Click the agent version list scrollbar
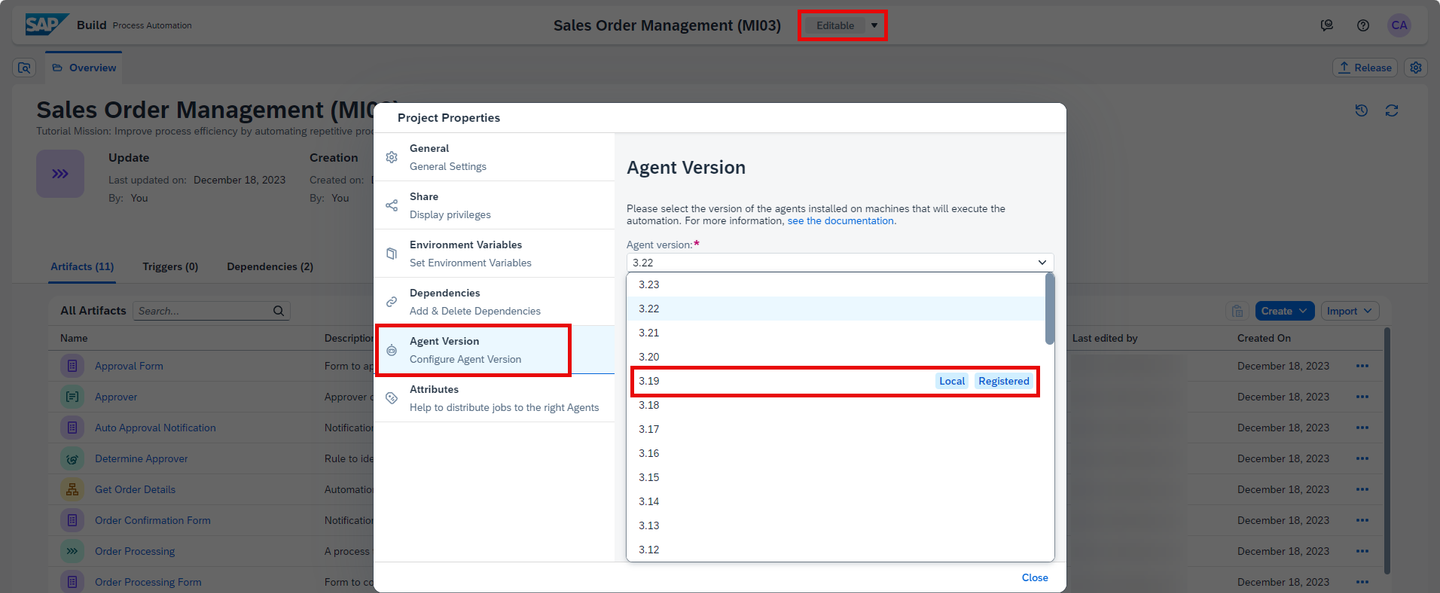1440x593 pixels. click(1049, 310)
